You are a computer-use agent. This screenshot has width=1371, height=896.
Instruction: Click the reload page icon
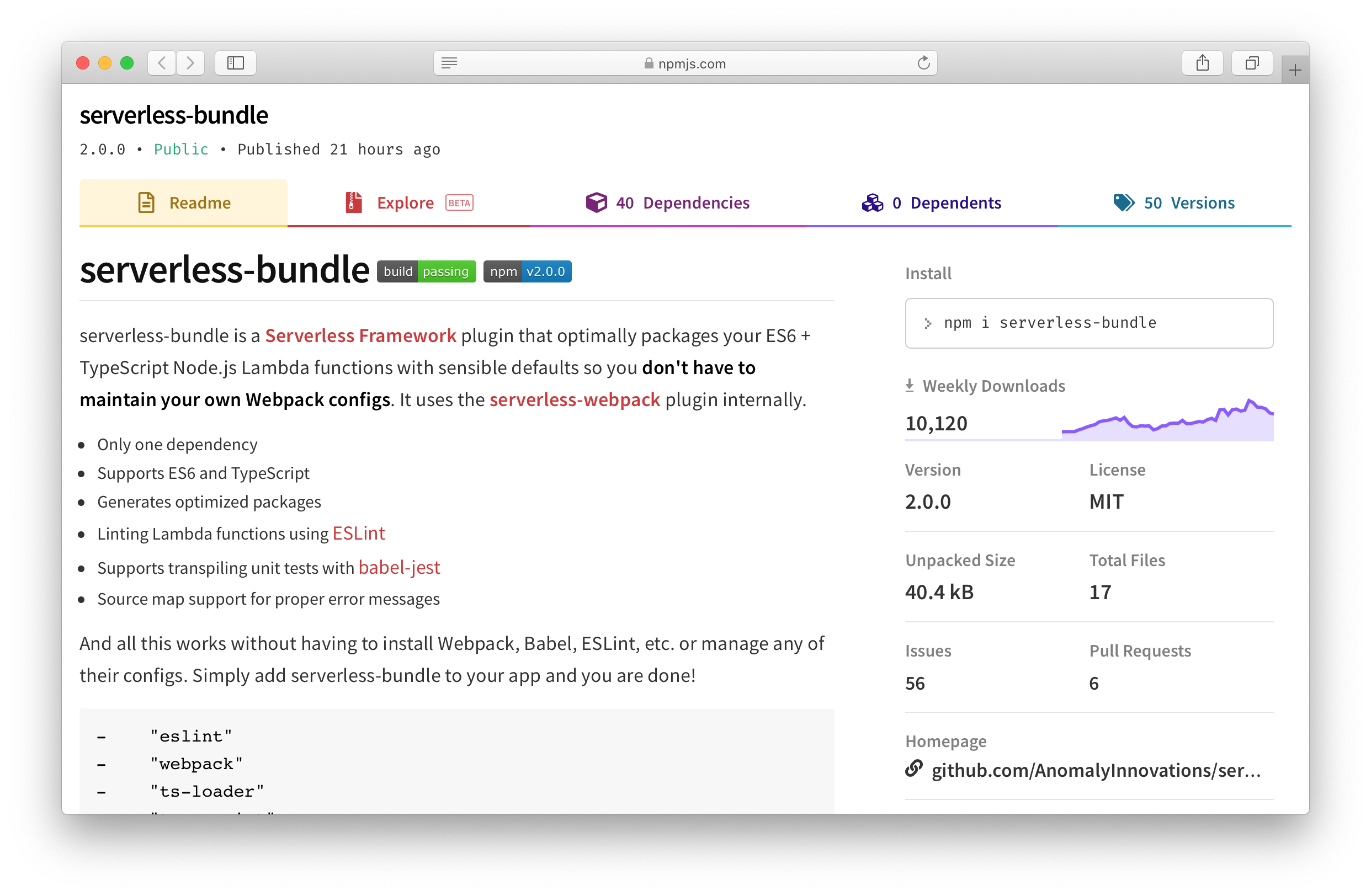tap(923, 63)
